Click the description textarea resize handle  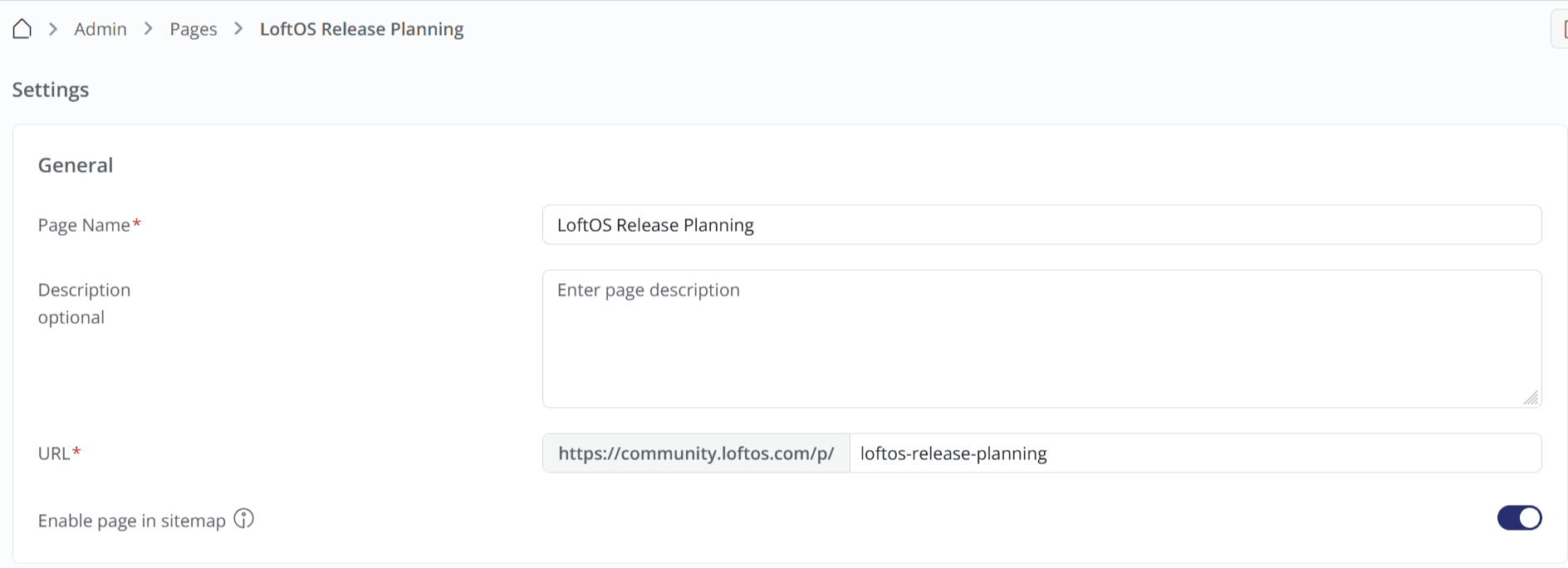click(1531, 398)
